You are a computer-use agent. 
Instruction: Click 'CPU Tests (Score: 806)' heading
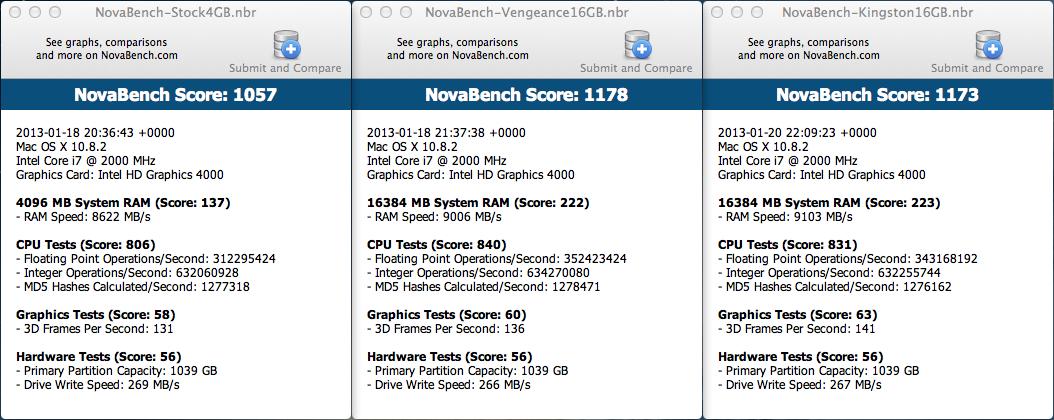pyautogui.click(x=85, y=245)
